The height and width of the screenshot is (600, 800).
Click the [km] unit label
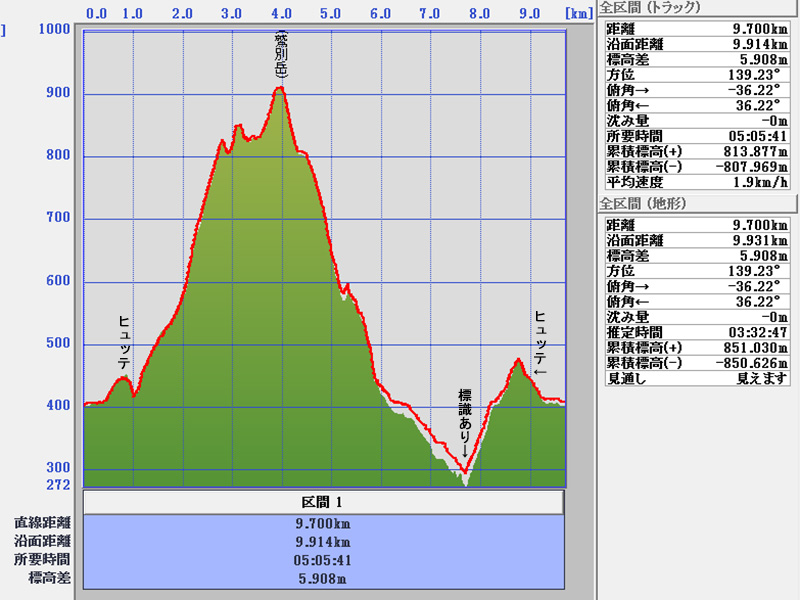578,14
